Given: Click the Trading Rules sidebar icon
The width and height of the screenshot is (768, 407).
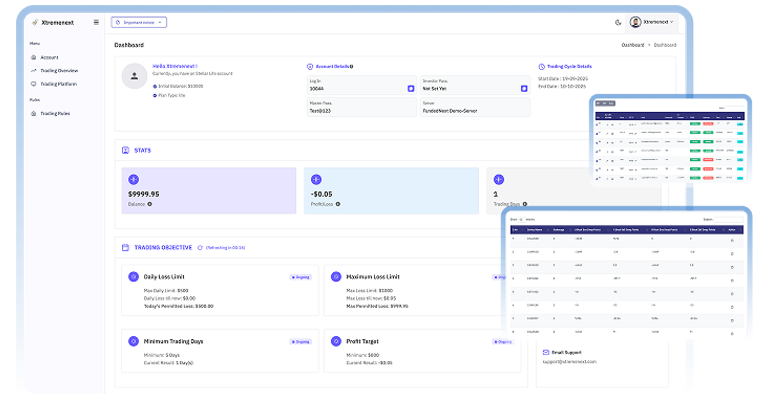Looking at the screenshot, I should click(33, 113).
